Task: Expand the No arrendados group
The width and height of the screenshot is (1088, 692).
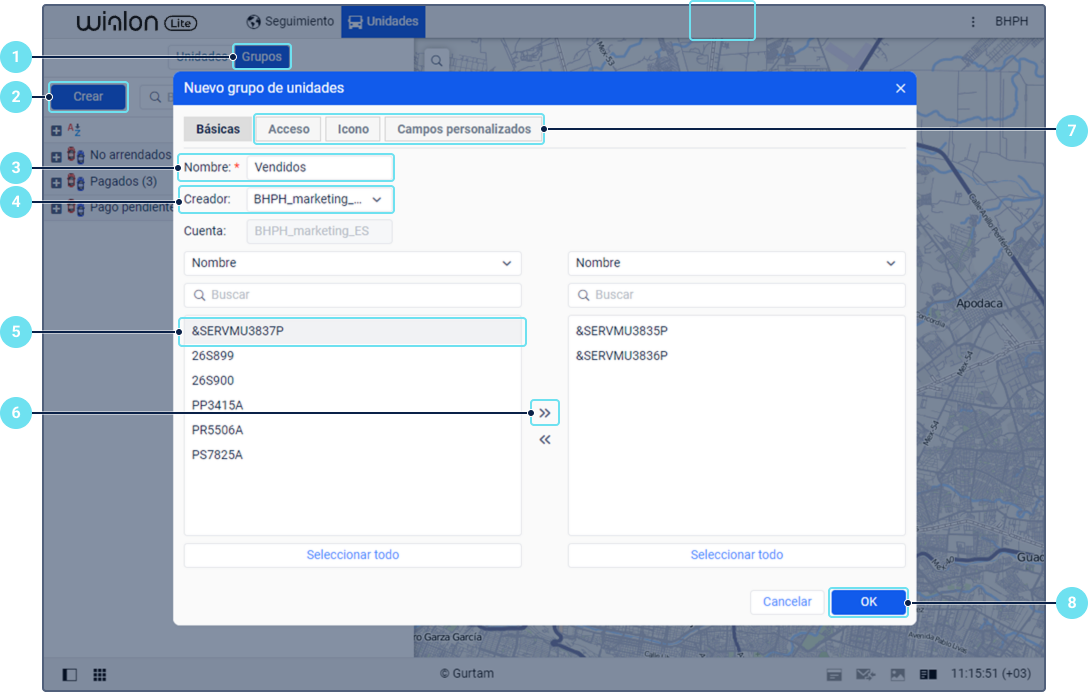Action: pos(56,157)
